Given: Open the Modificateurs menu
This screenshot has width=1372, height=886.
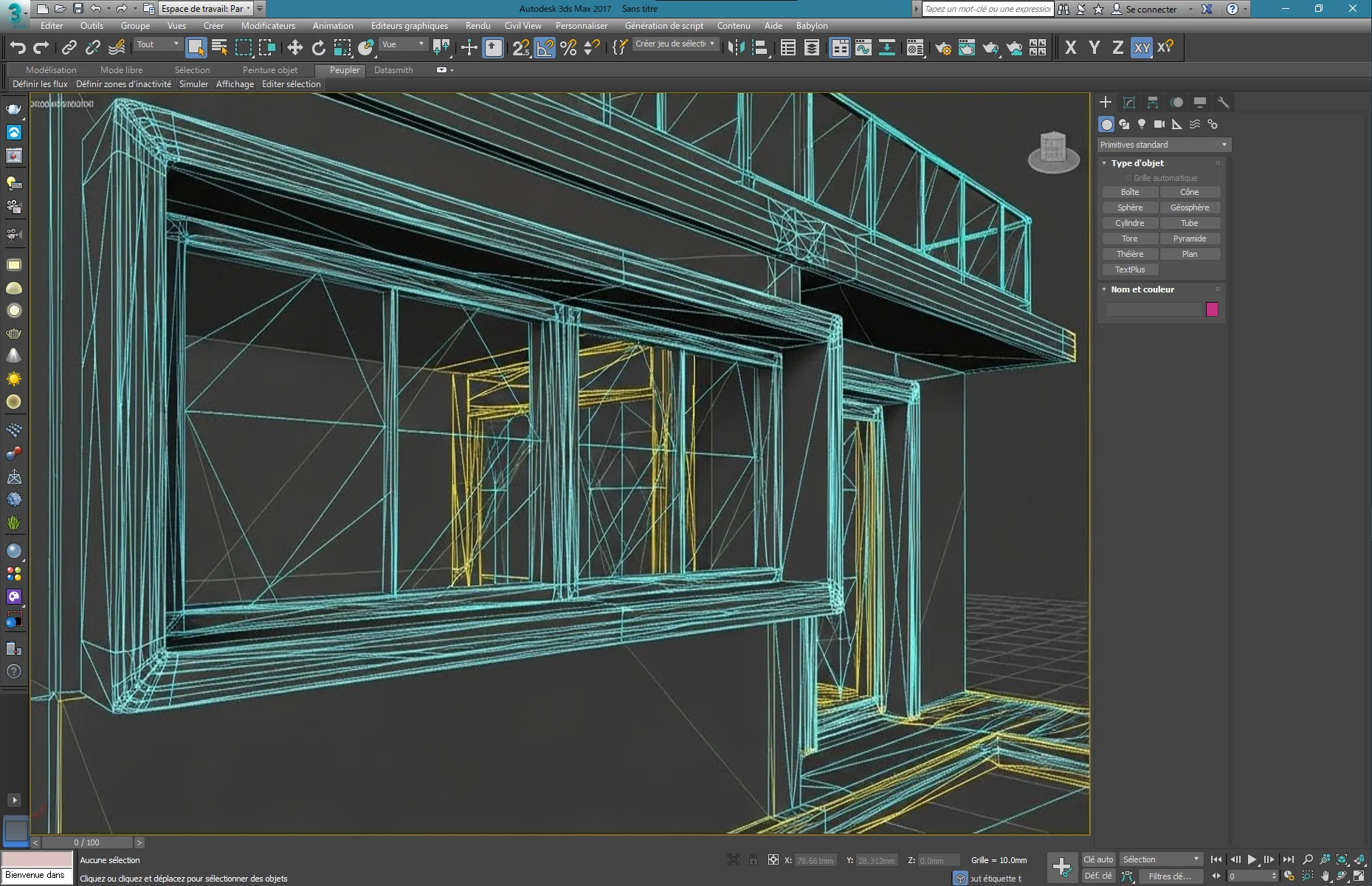Looking at the screenshot, I should point(268,26).
